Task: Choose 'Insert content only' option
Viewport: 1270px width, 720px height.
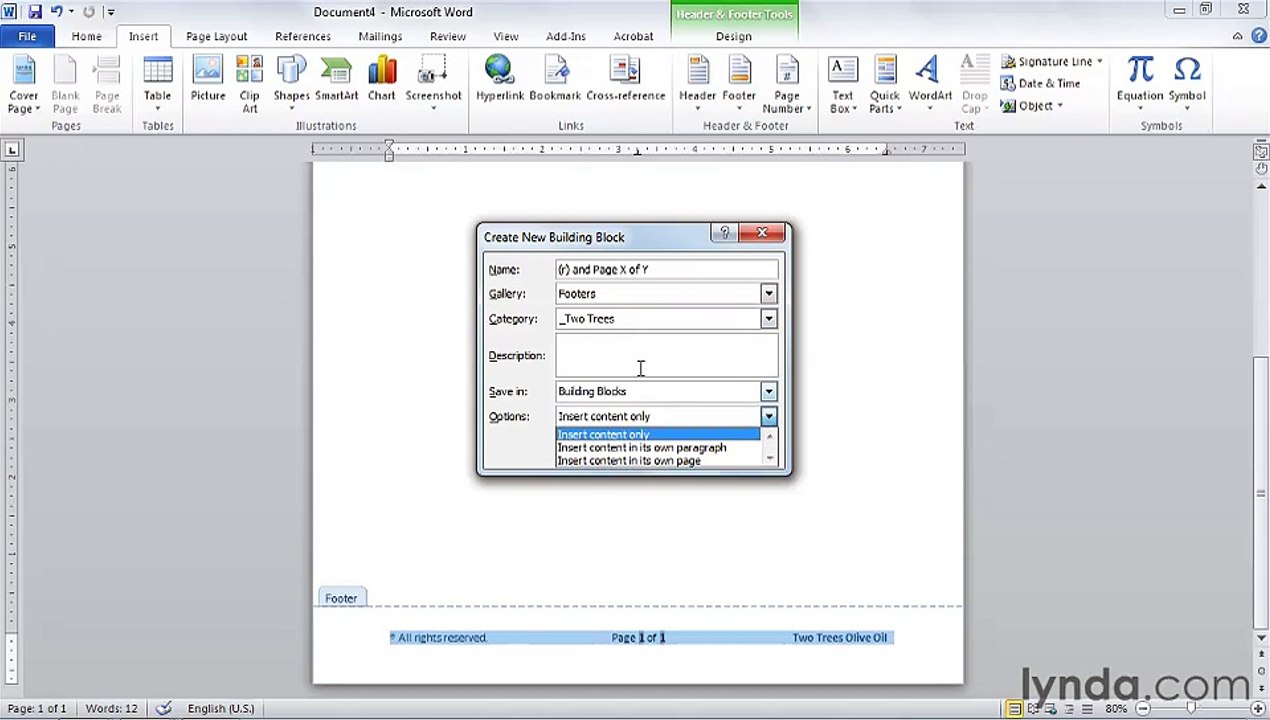Action: [x=658, y=434]
